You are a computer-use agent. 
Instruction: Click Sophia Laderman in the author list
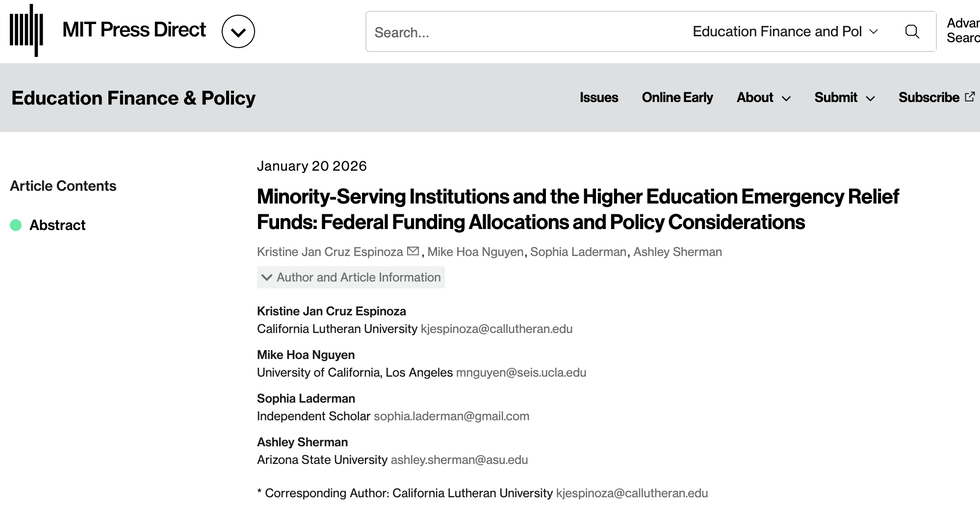[579, 252]
